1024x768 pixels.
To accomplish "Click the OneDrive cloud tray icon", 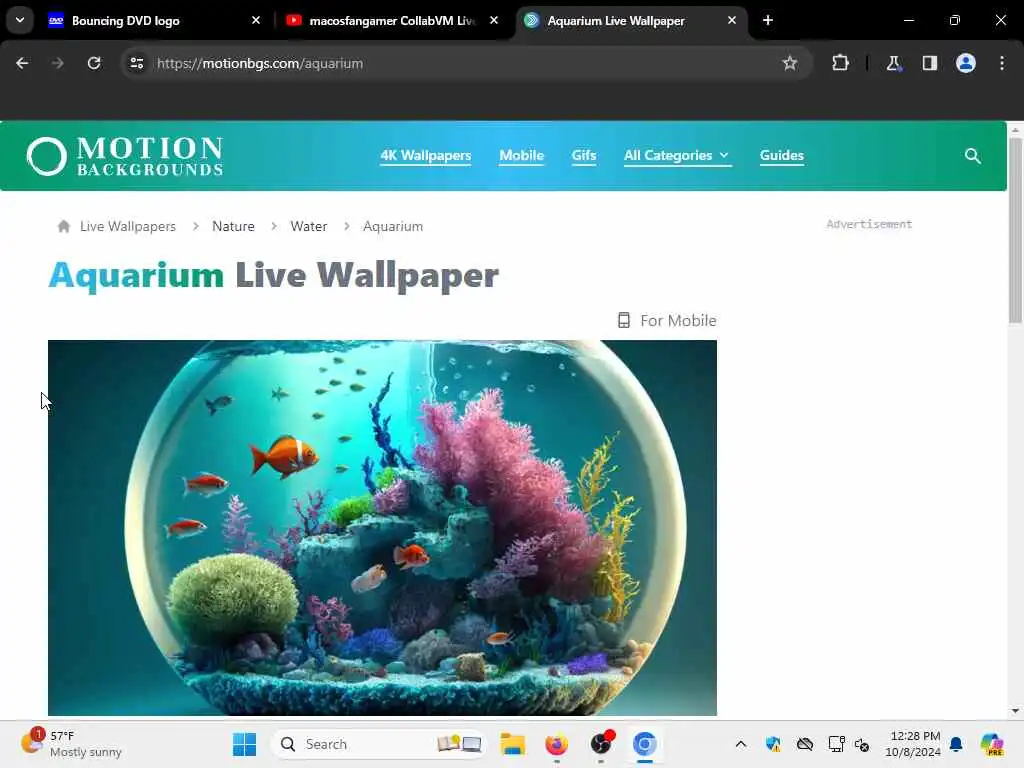I will point(805,744).
